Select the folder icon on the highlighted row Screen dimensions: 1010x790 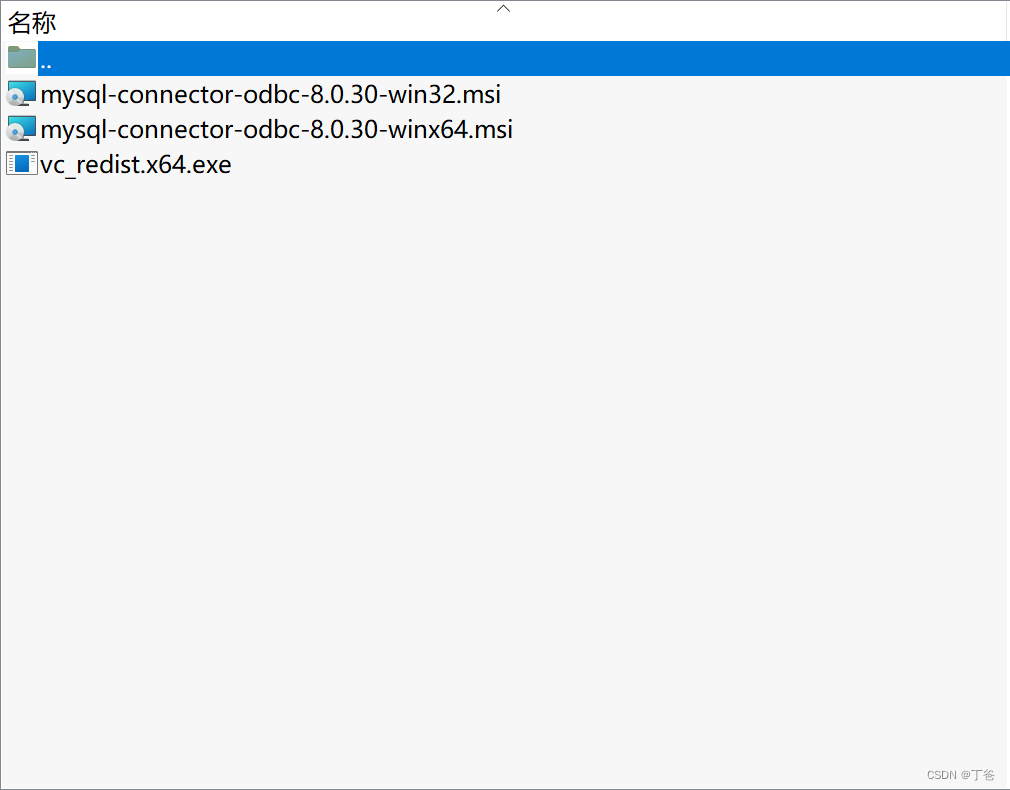pos(20,57)
